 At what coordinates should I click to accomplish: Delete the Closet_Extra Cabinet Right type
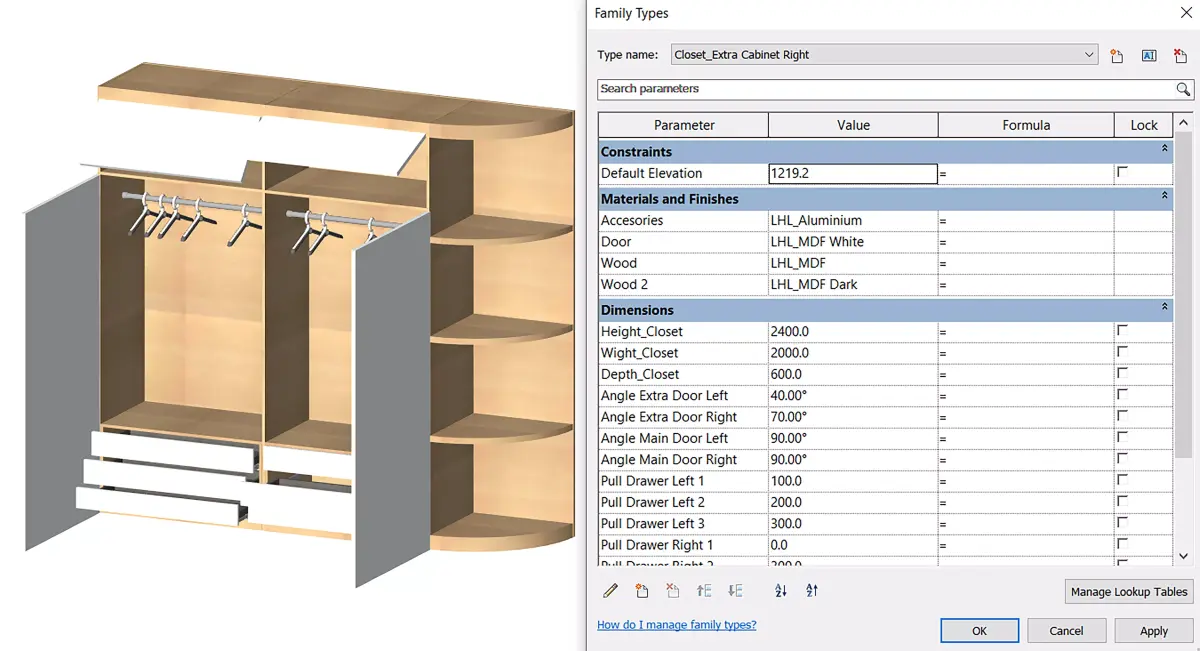pyautogui.click(x=1180, y=55)
